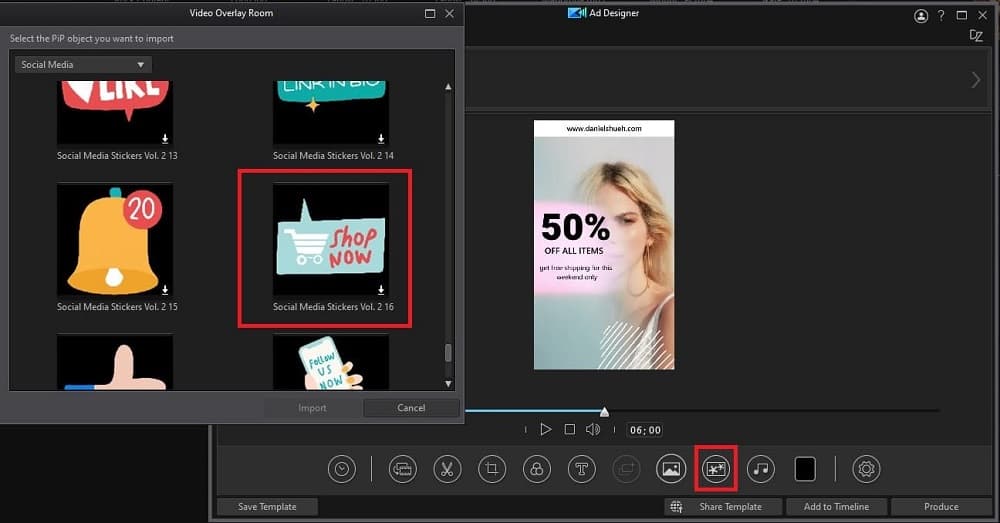Select the Shop Now sticker thumbnail
The height and width of the screenshot is (523, 1000).
click(x=331, y=241)
